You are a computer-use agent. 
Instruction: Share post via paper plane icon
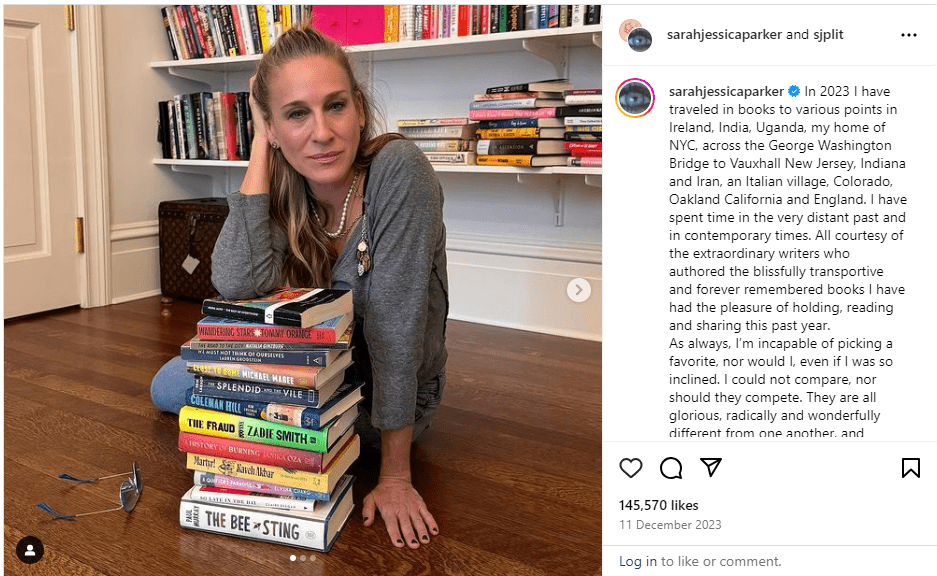point(711,467)
